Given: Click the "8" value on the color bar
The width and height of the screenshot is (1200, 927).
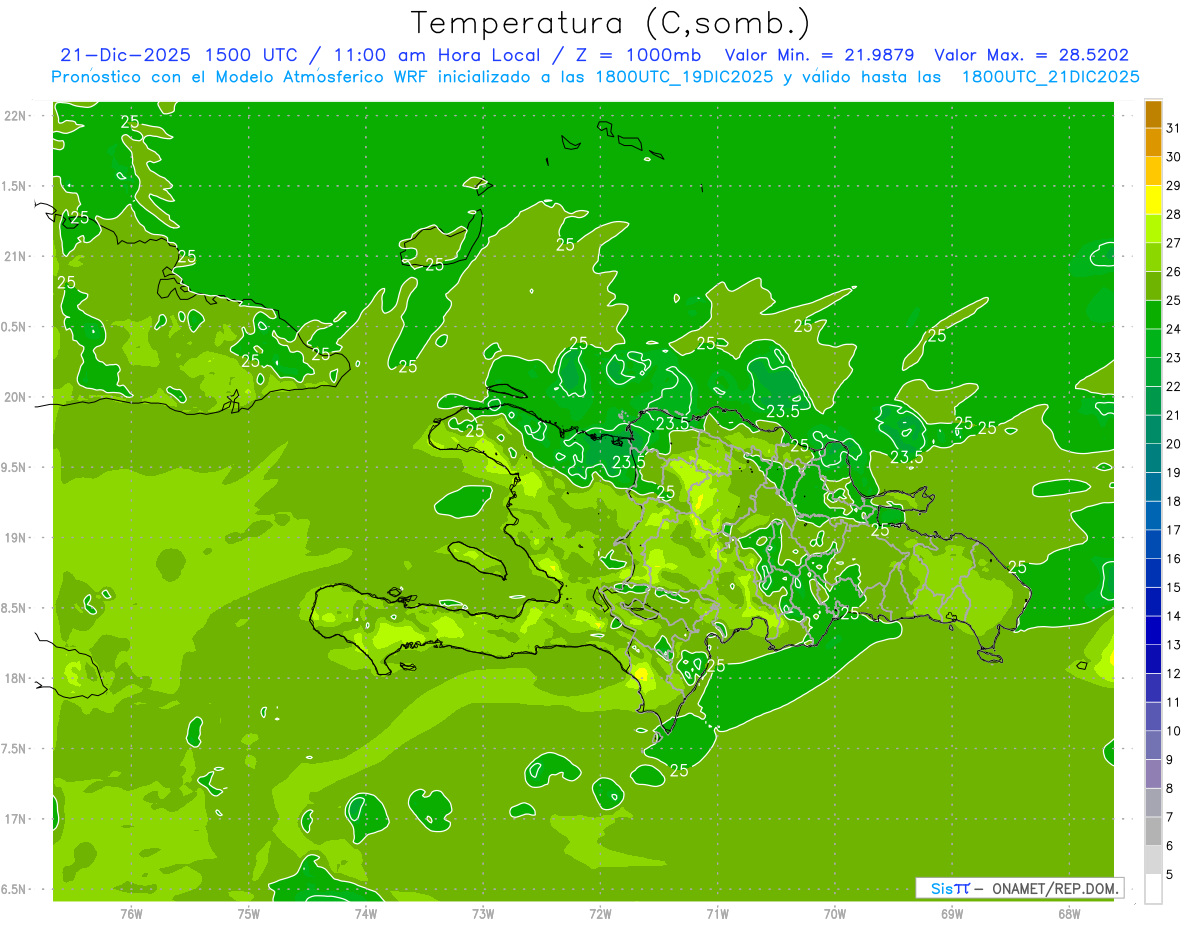Looking at the screenshot, I should click(x=1170, y=789).
